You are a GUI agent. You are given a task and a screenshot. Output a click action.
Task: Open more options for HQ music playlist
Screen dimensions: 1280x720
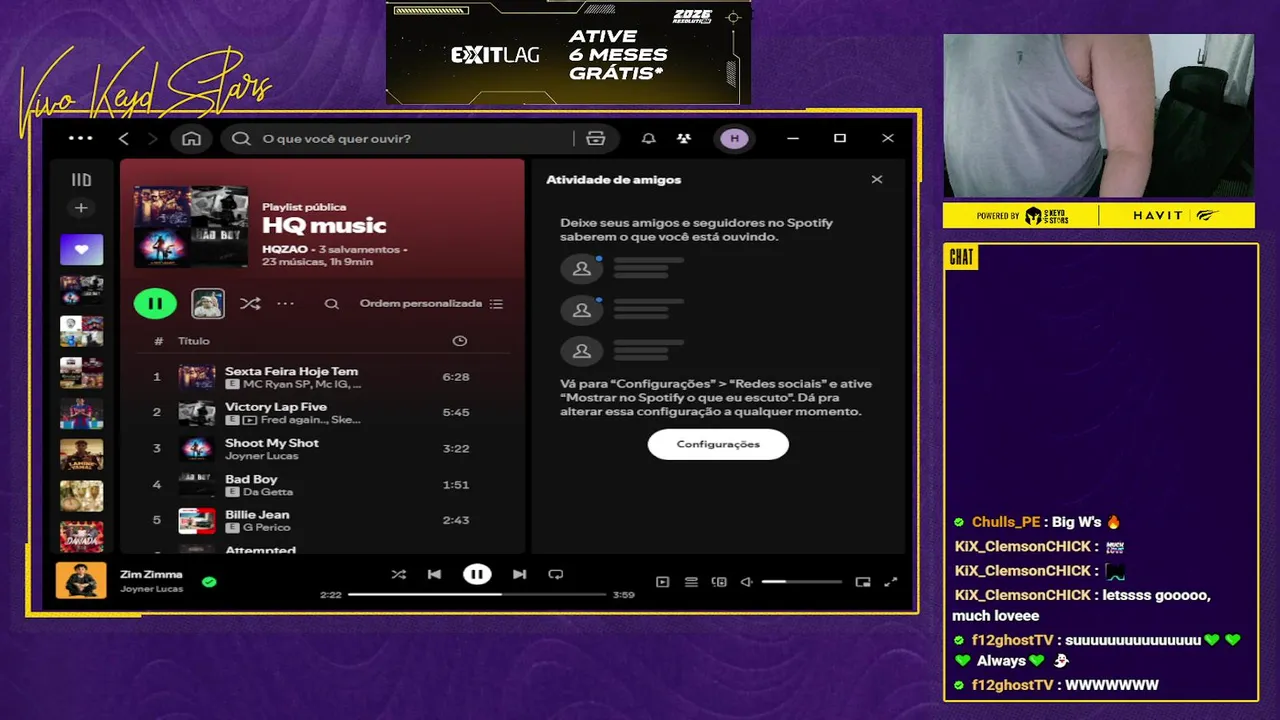click(x=285, y=303)
